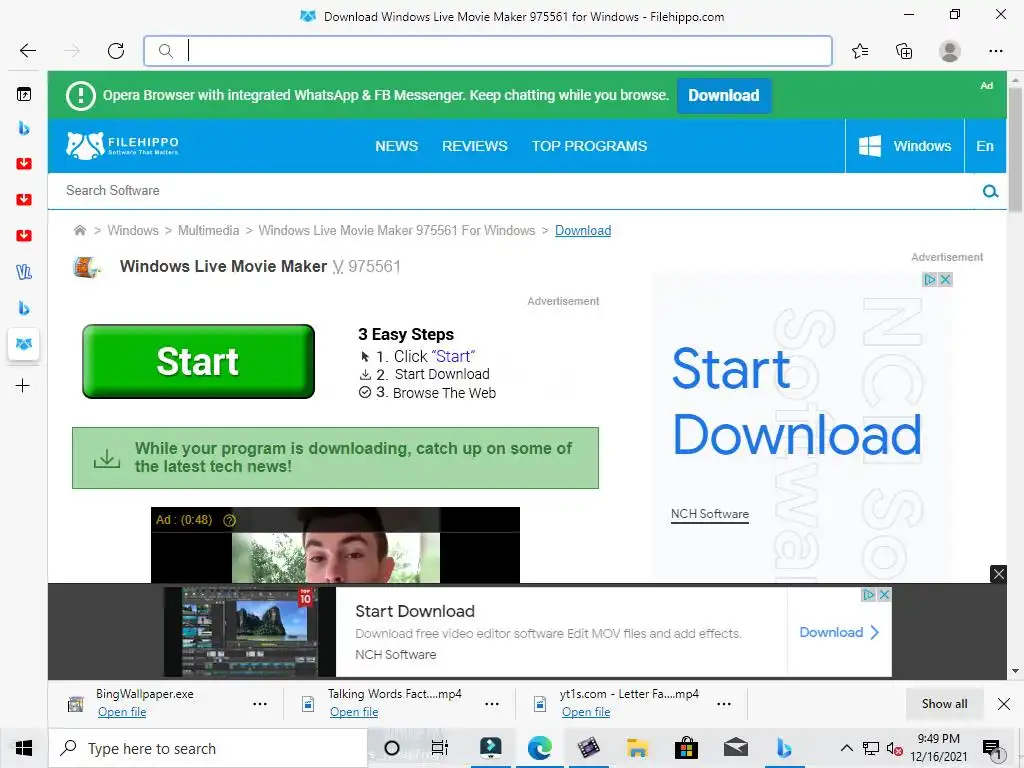Click Show all downloads button
The width and height of the screenshot is (1024, 768).
click(944, 704)
